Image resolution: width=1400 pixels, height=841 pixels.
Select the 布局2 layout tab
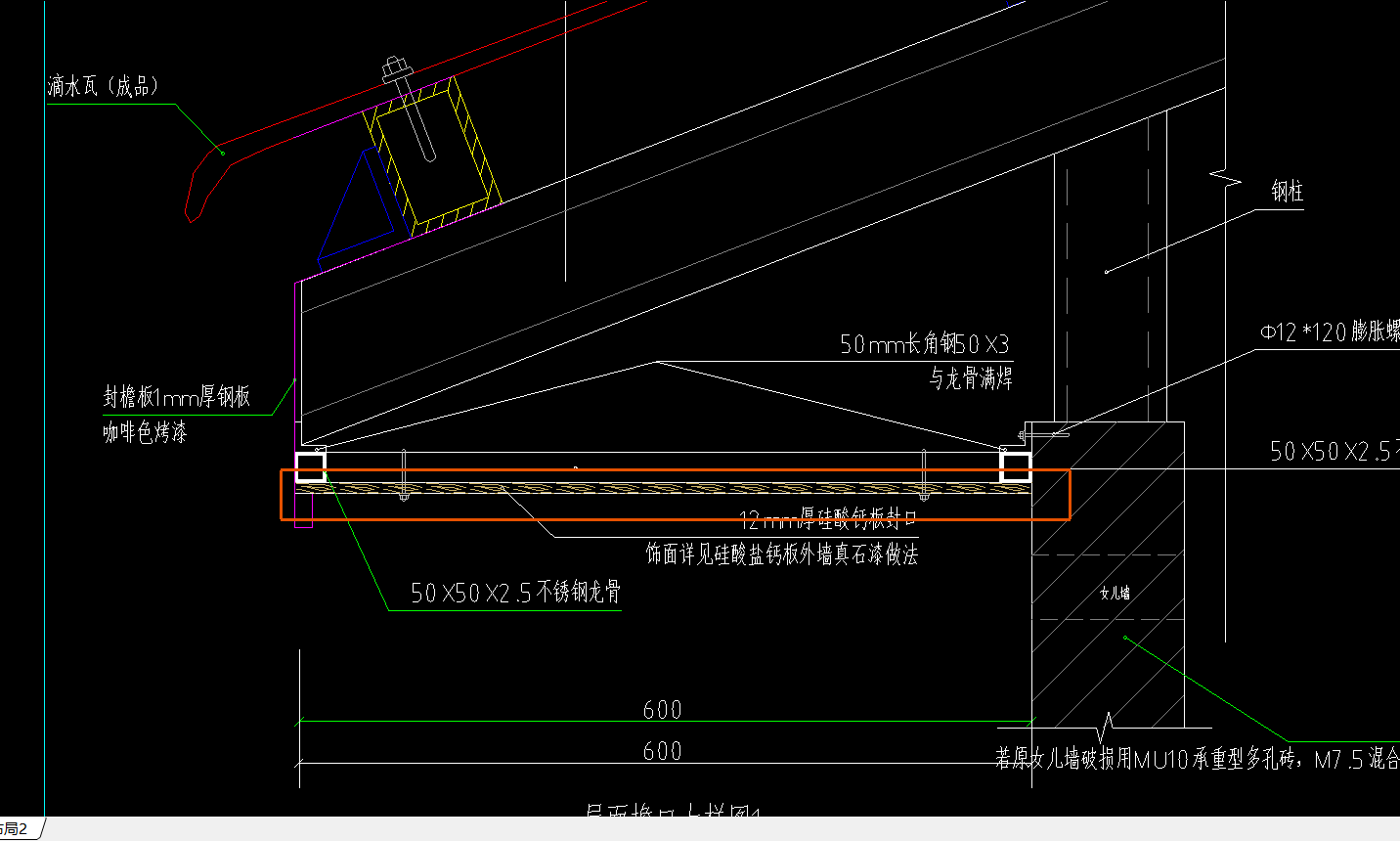click(x=18, y=829)
